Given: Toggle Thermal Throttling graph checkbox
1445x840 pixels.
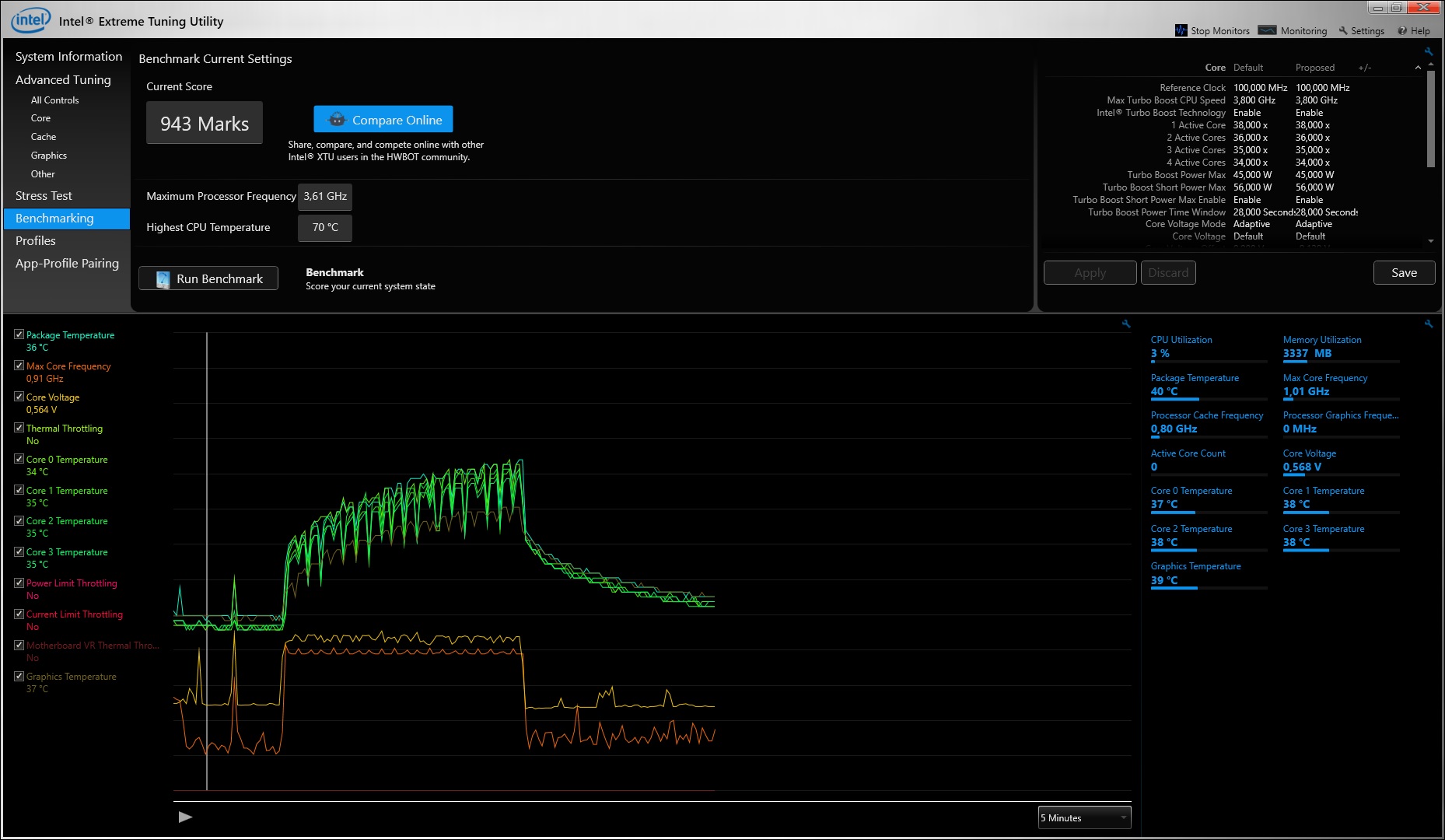Looking at the screenshot, I should [19, 428].
